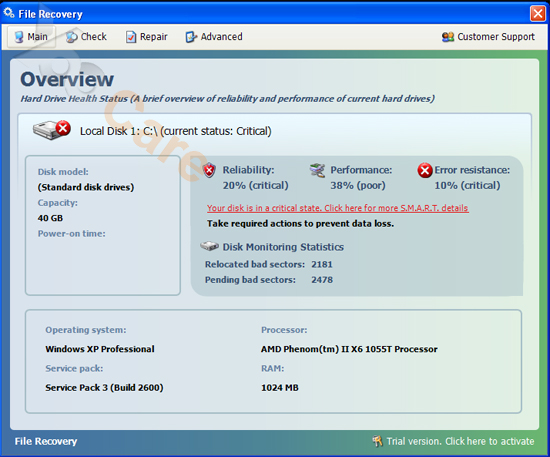Open Customer Support
The width and height of the screenshot is (550, 457).
pos(488,37)
